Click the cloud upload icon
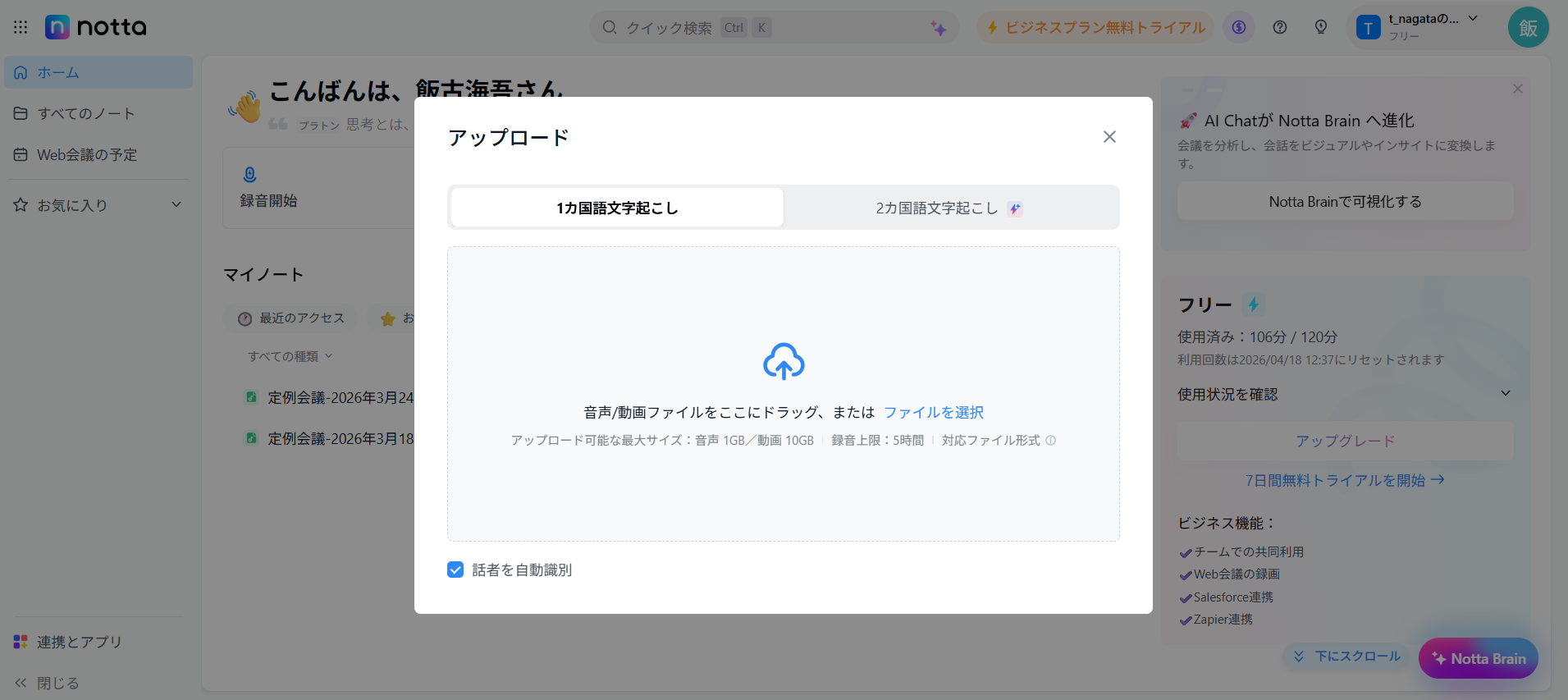1568x700 pixels. [784, 361]
